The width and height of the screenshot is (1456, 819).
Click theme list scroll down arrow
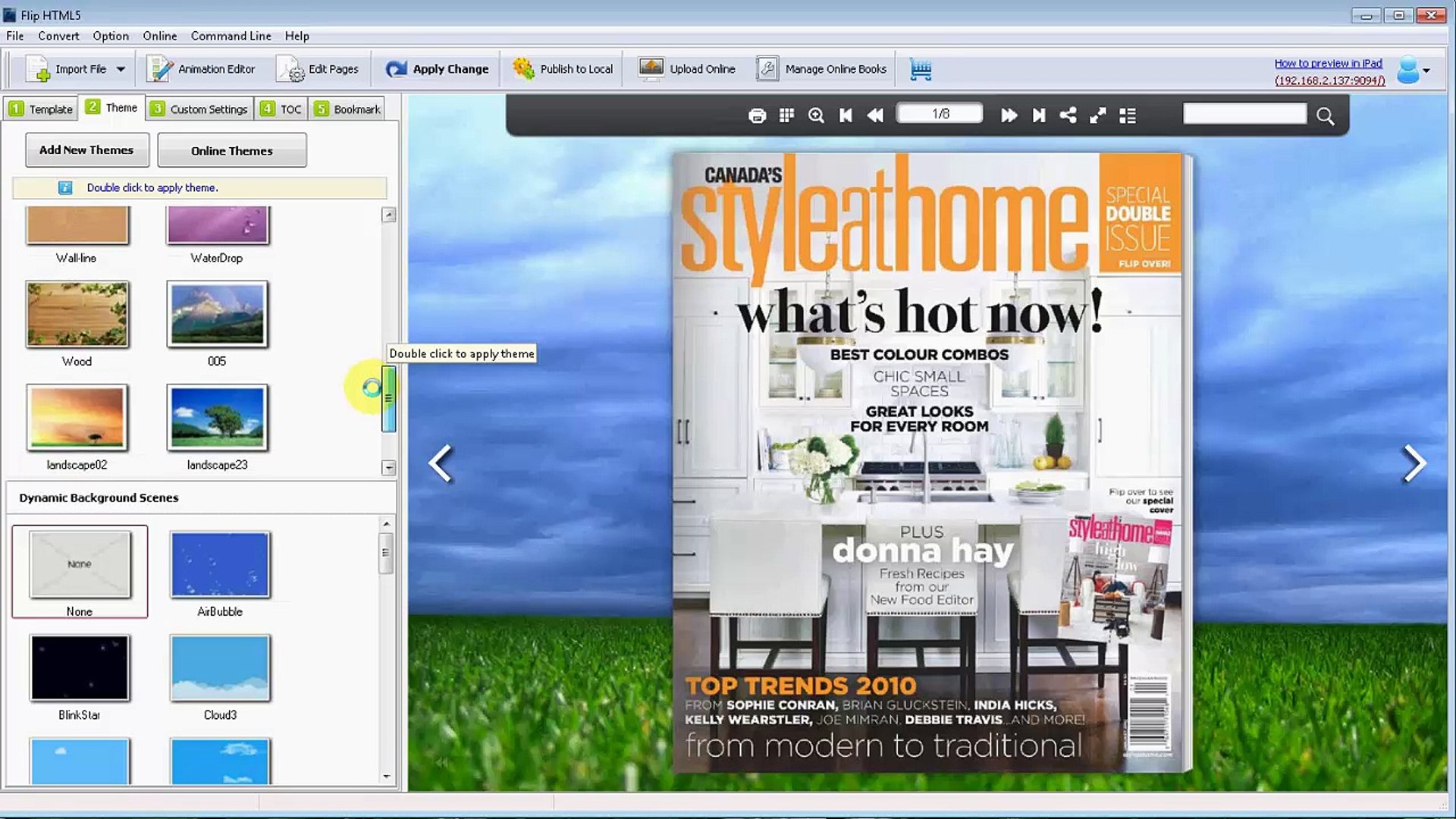tap(388, 468)
